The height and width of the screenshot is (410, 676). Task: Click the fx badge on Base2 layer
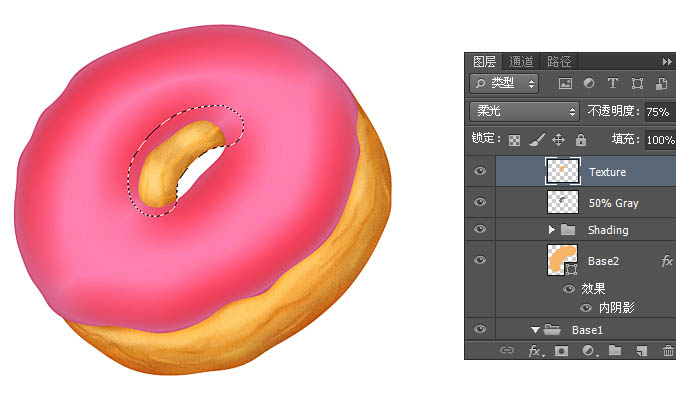[x=667, y=261]
